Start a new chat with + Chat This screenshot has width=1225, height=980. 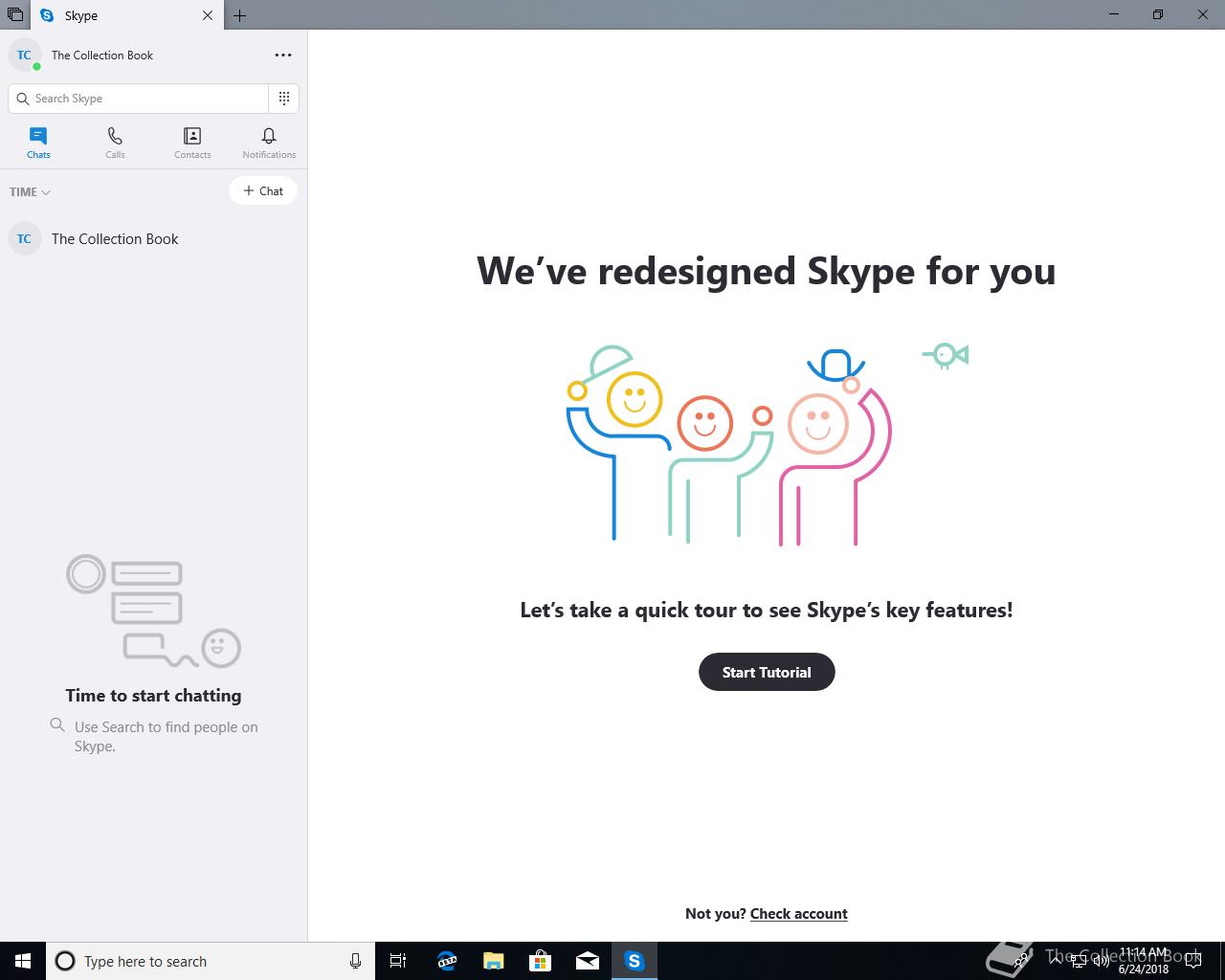(263, 190)
